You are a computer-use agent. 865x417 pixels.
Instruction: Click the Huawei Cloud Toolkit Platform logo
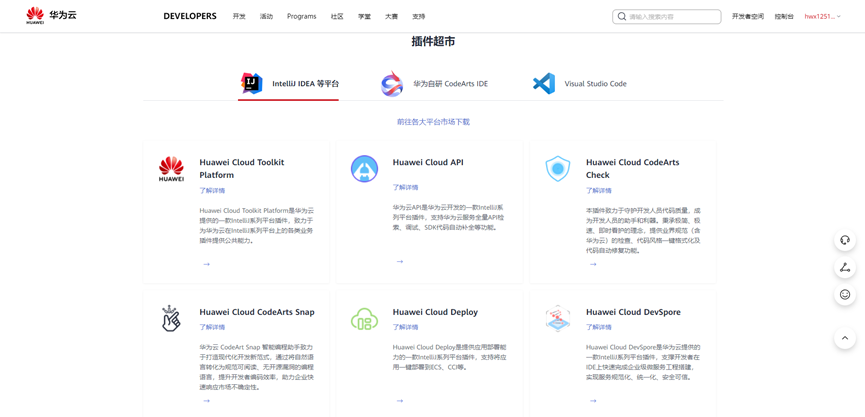[172, 169]
